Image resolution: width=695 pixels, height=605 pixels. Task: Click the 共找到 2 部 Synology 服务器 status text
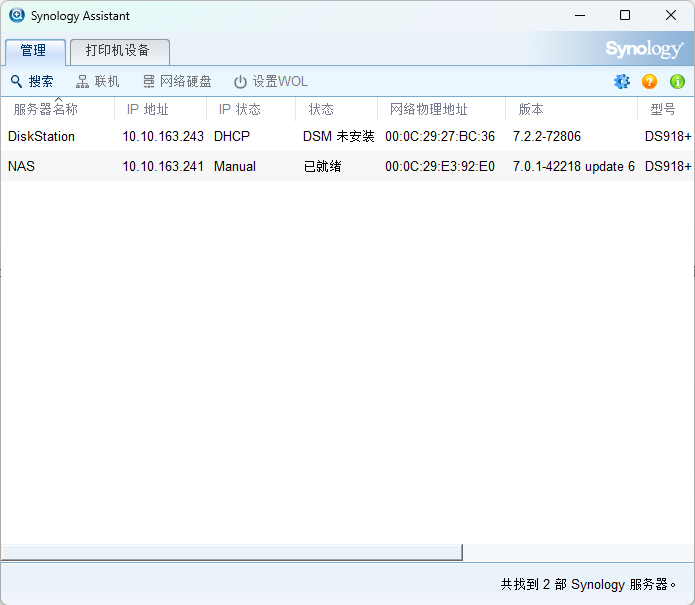[x=588, y=584]
